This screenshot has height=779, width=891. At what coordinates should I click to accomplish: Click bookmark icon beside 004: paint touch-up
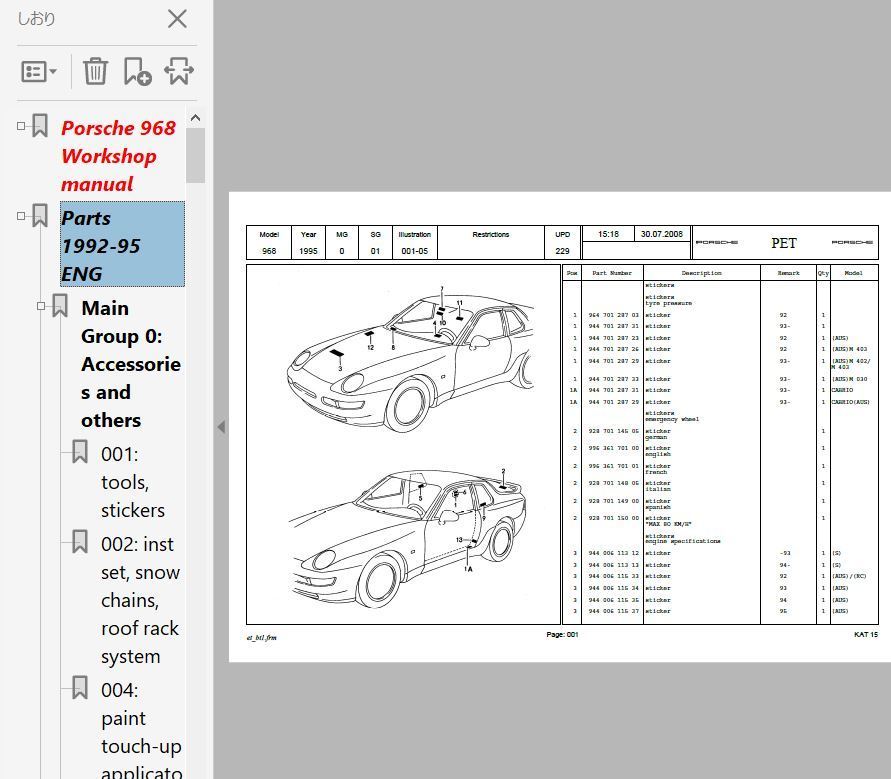80,688
